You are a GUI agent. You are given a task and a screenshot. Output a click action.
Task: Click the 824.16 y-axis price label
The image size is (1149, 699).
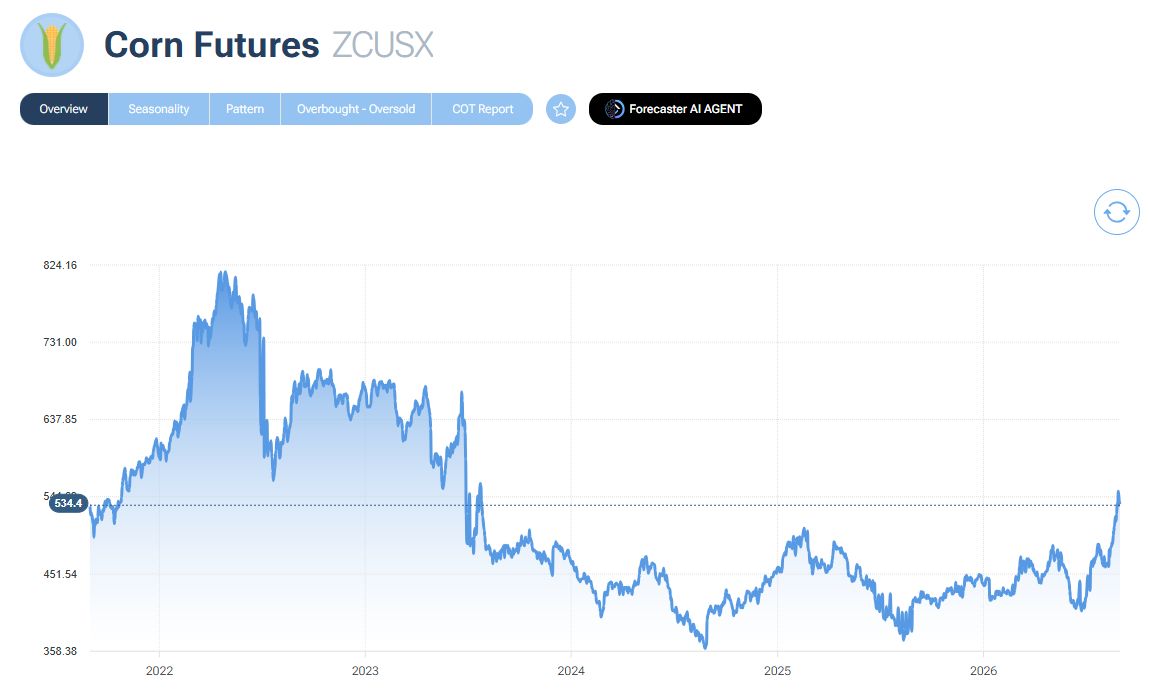[60, 265]
